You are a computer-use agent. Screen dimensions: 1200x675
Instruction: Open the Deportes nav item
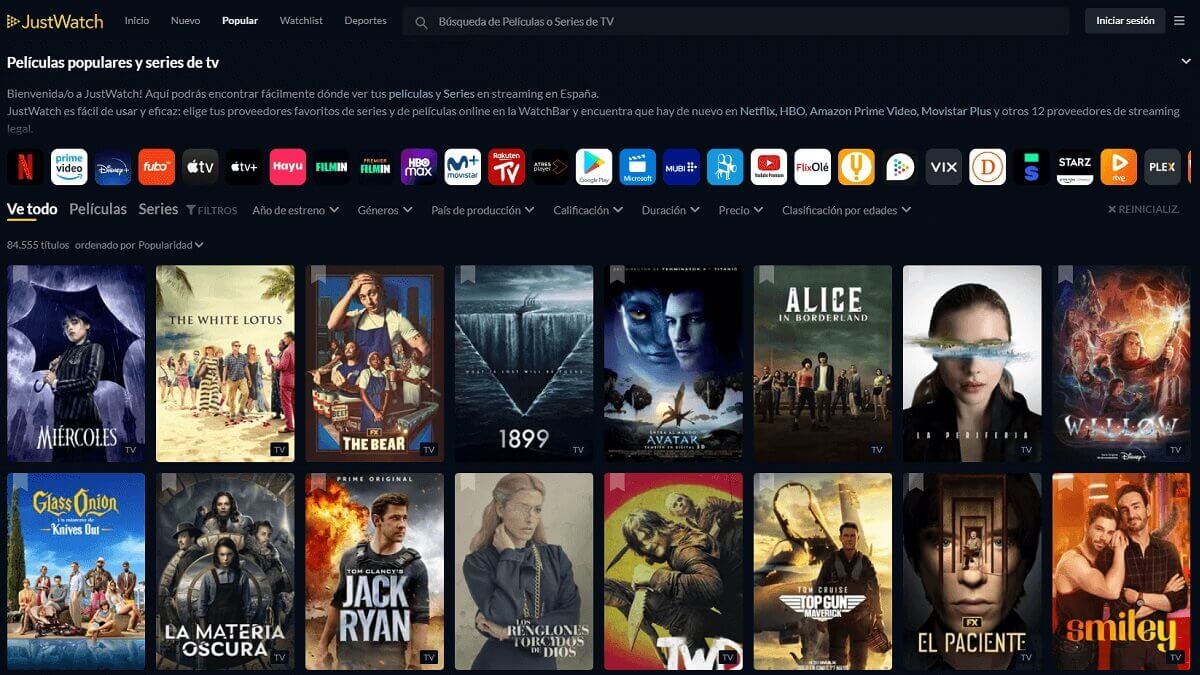coord(365,21)
